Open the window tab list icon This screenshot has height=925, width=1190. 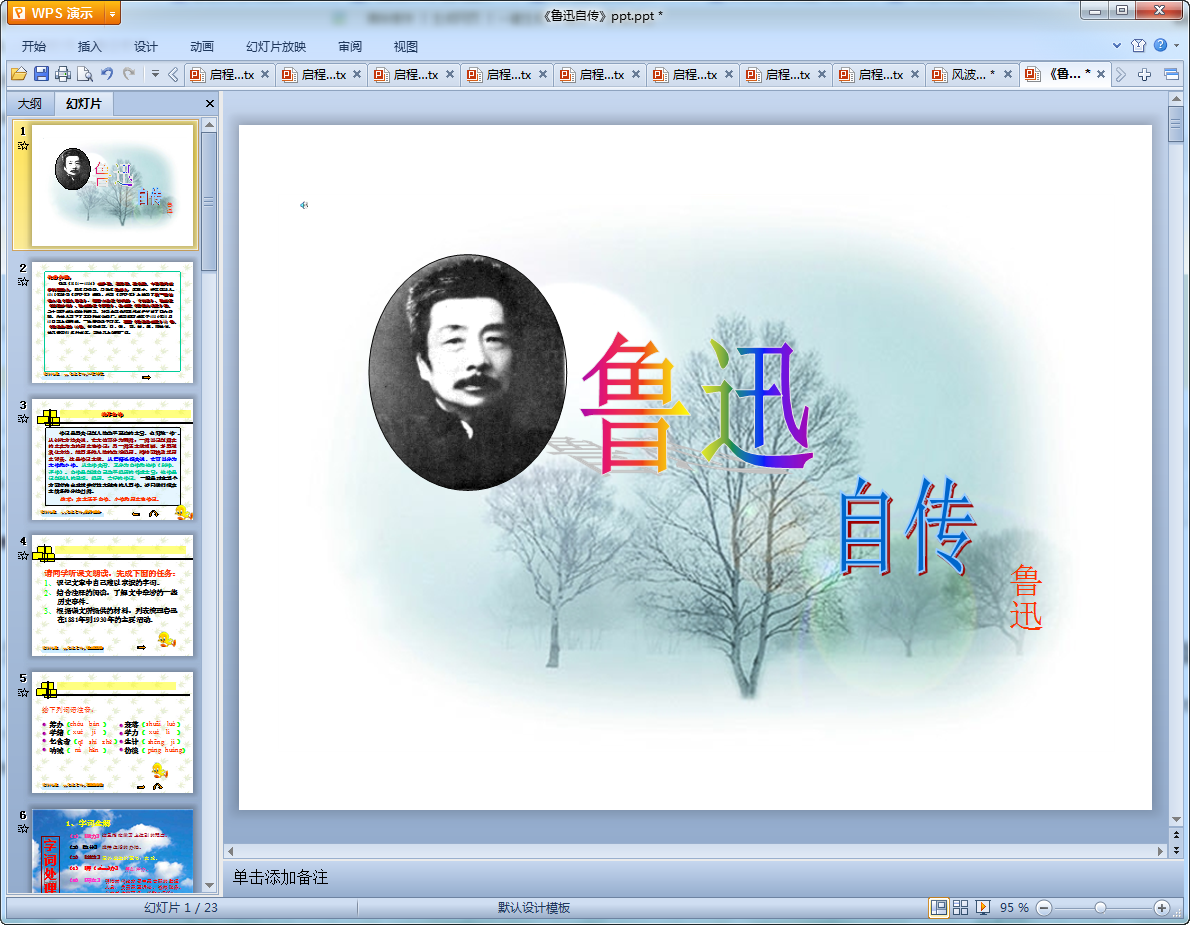1171,74
